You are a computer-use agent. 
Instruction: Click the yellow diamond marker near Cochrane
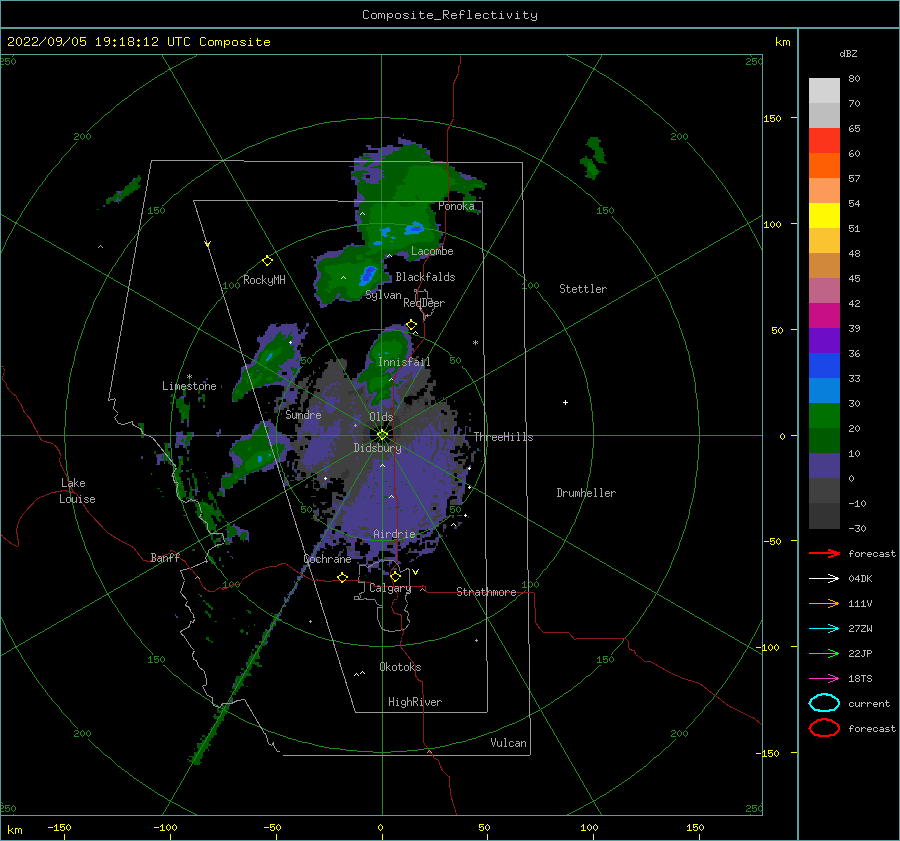tap(343, 578)
